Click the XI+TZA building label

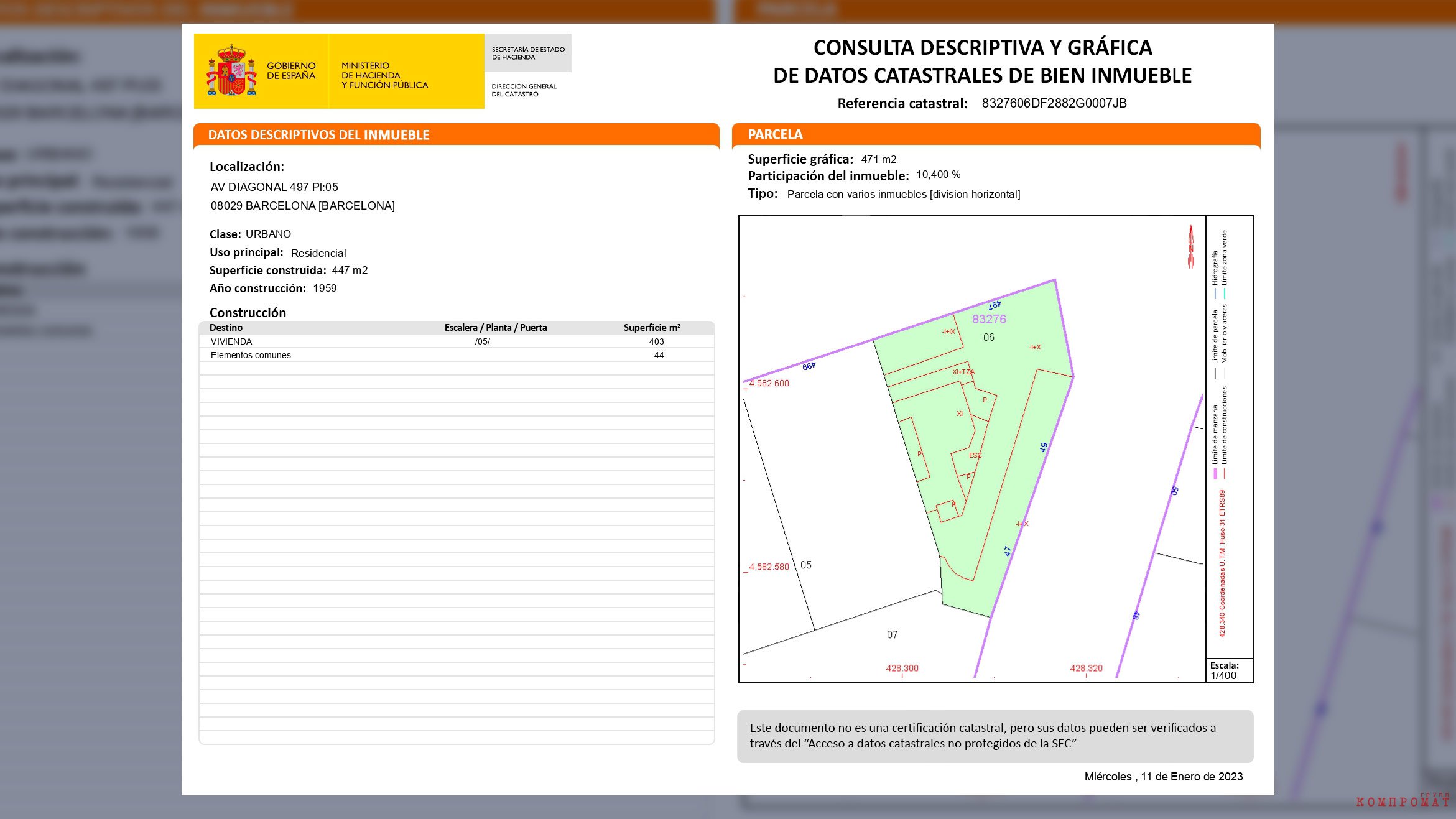point(963,372)
